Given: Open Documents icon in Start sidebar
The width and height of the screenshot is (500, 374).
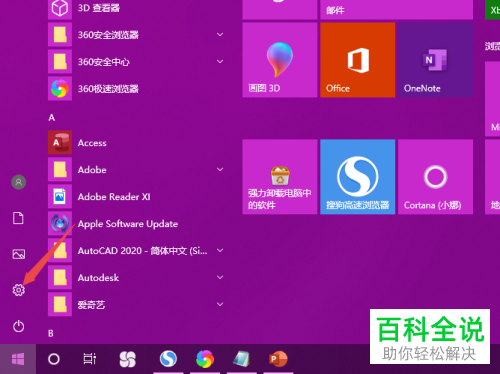Looking at the screenshot, I should [x=18, y=218].
